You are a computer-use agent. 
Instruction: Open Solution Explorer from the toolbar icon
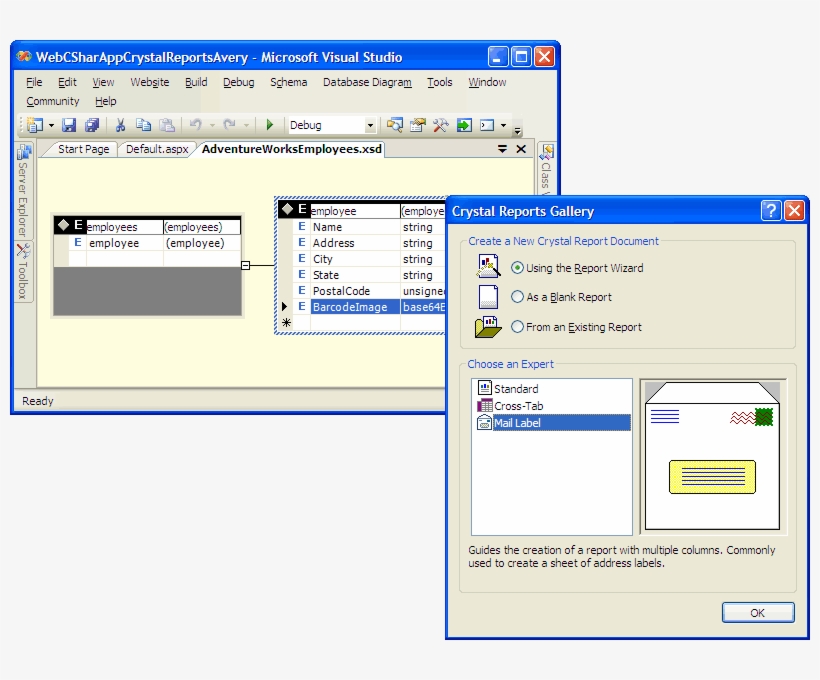pos(395,125)
